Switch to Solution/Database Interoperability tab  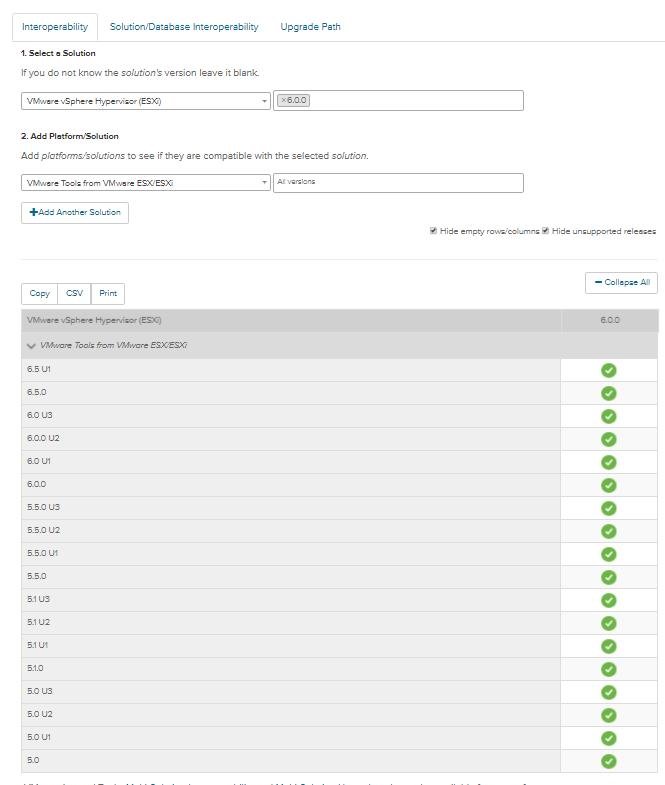click(x=184, y=27)
